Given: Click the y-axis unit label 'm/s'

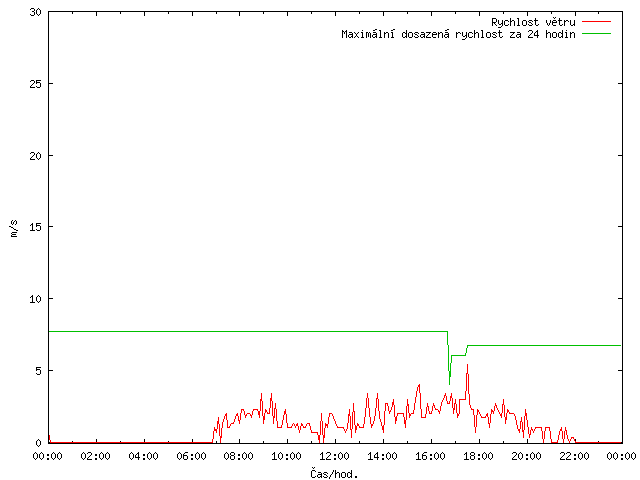Looking at the screenshot, I should click(x=14, y=229).
